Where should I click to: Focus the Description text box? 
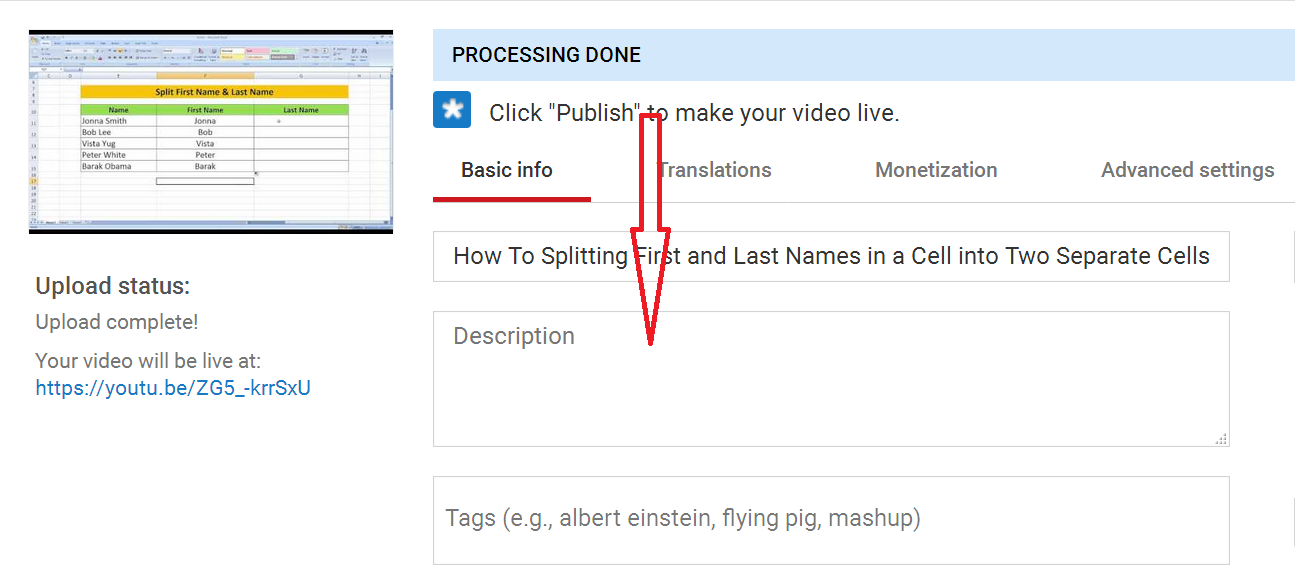pyautogui.click(x=830, y=379)
